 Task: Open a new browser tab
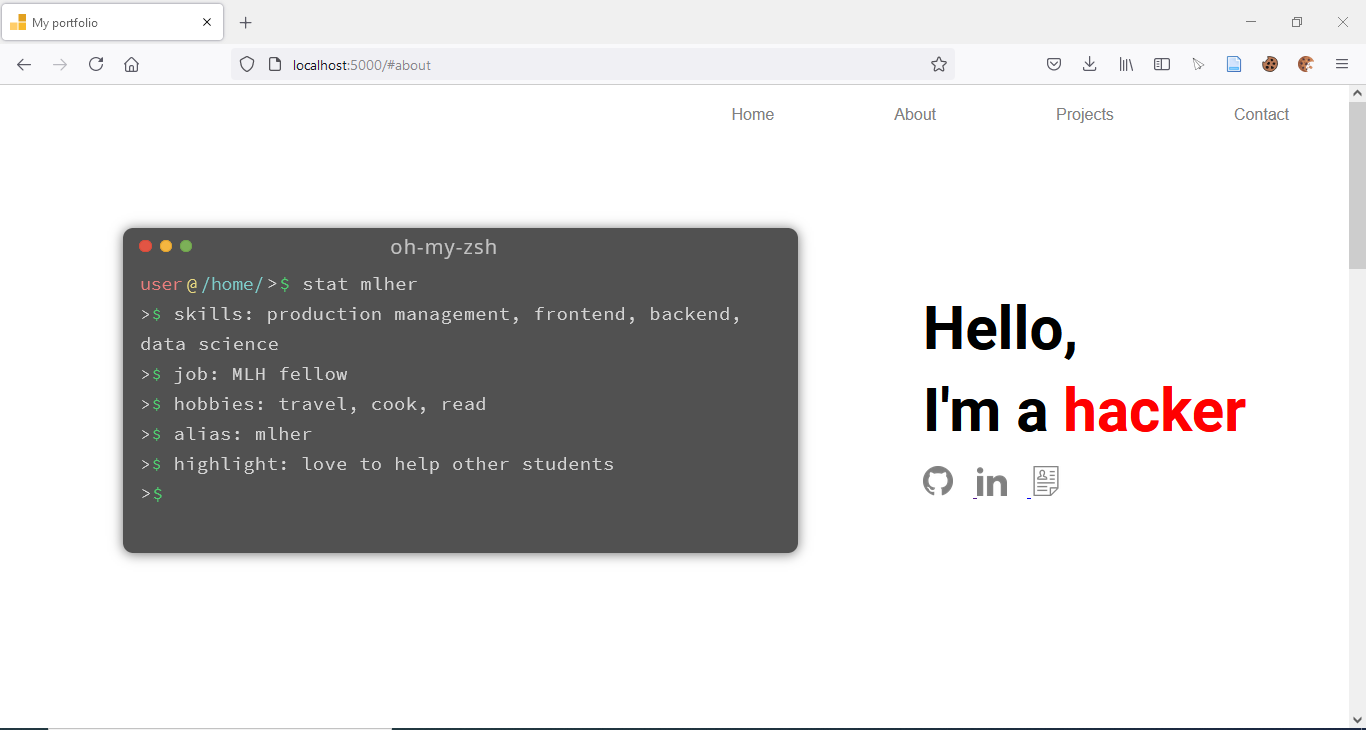[x=246, y=22]
